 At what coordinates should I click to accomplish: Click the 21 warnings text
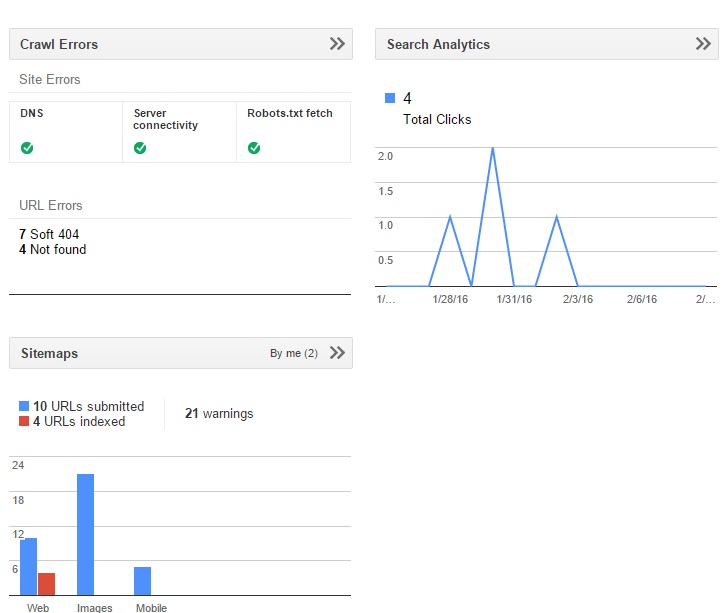point(219,414)
